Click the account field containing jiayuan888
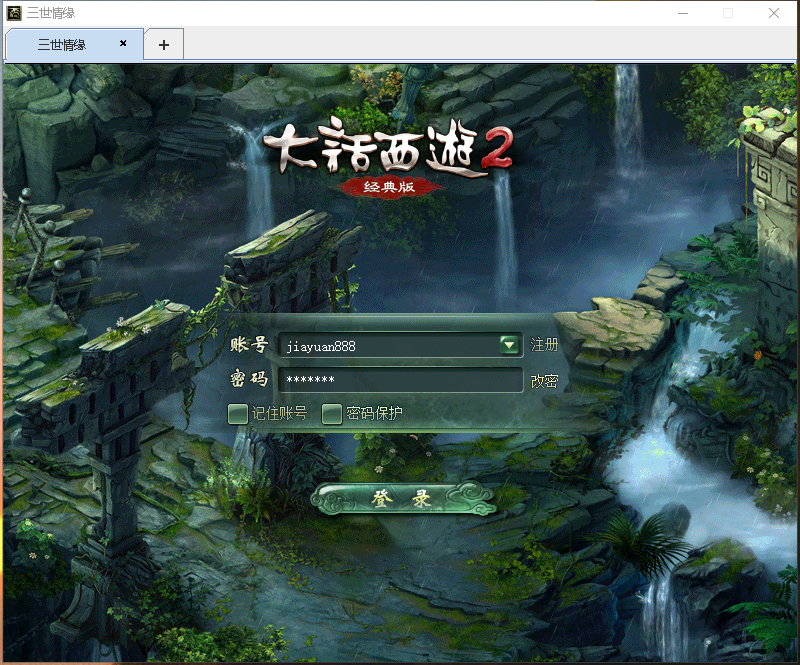Viewport: 800px width, 665px height. point(400,346)
